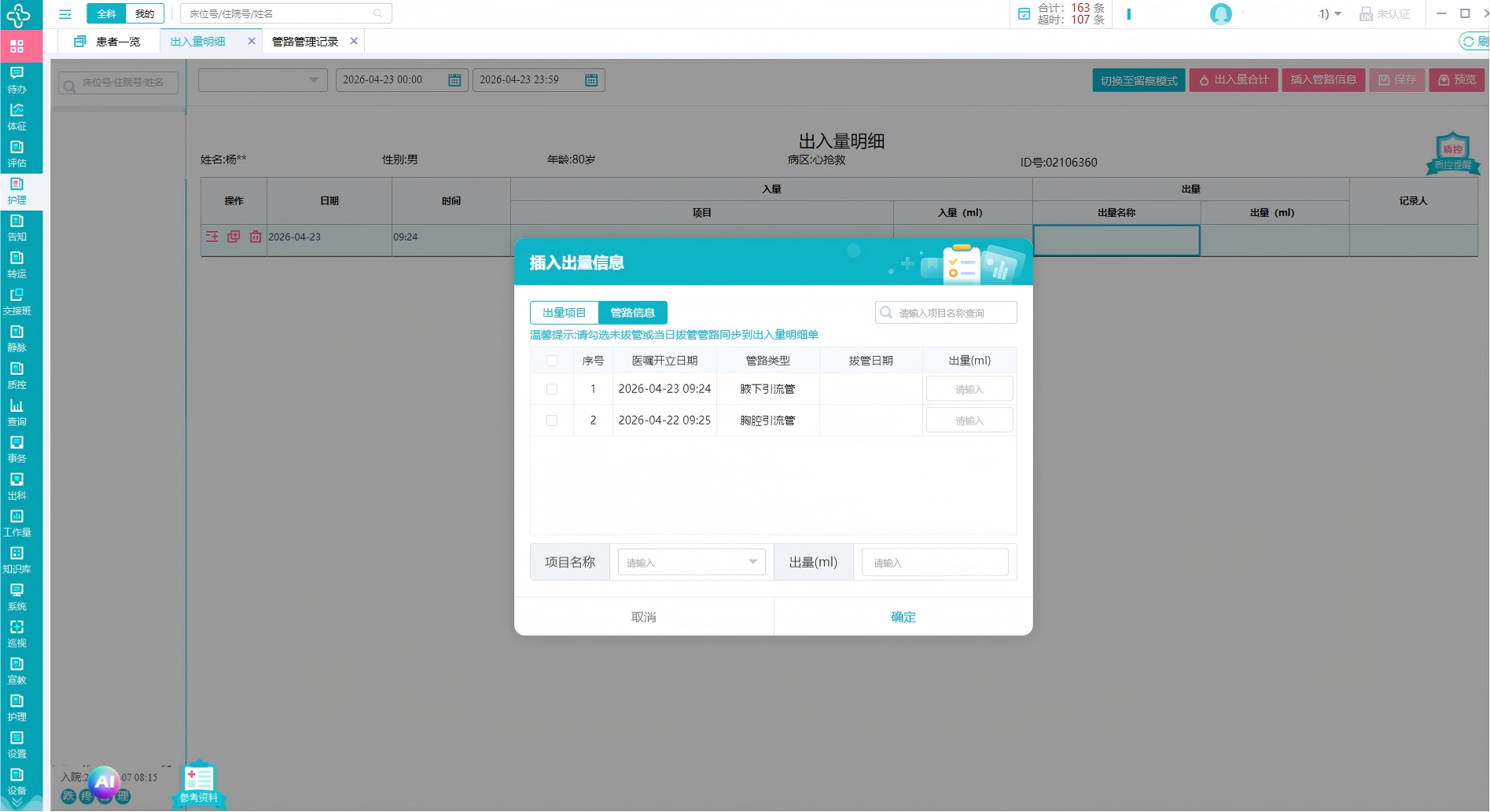This screenshot has height=812, width=1490.
Task: Open the start date calendar picker icon
Action: (x=454, y=80)
